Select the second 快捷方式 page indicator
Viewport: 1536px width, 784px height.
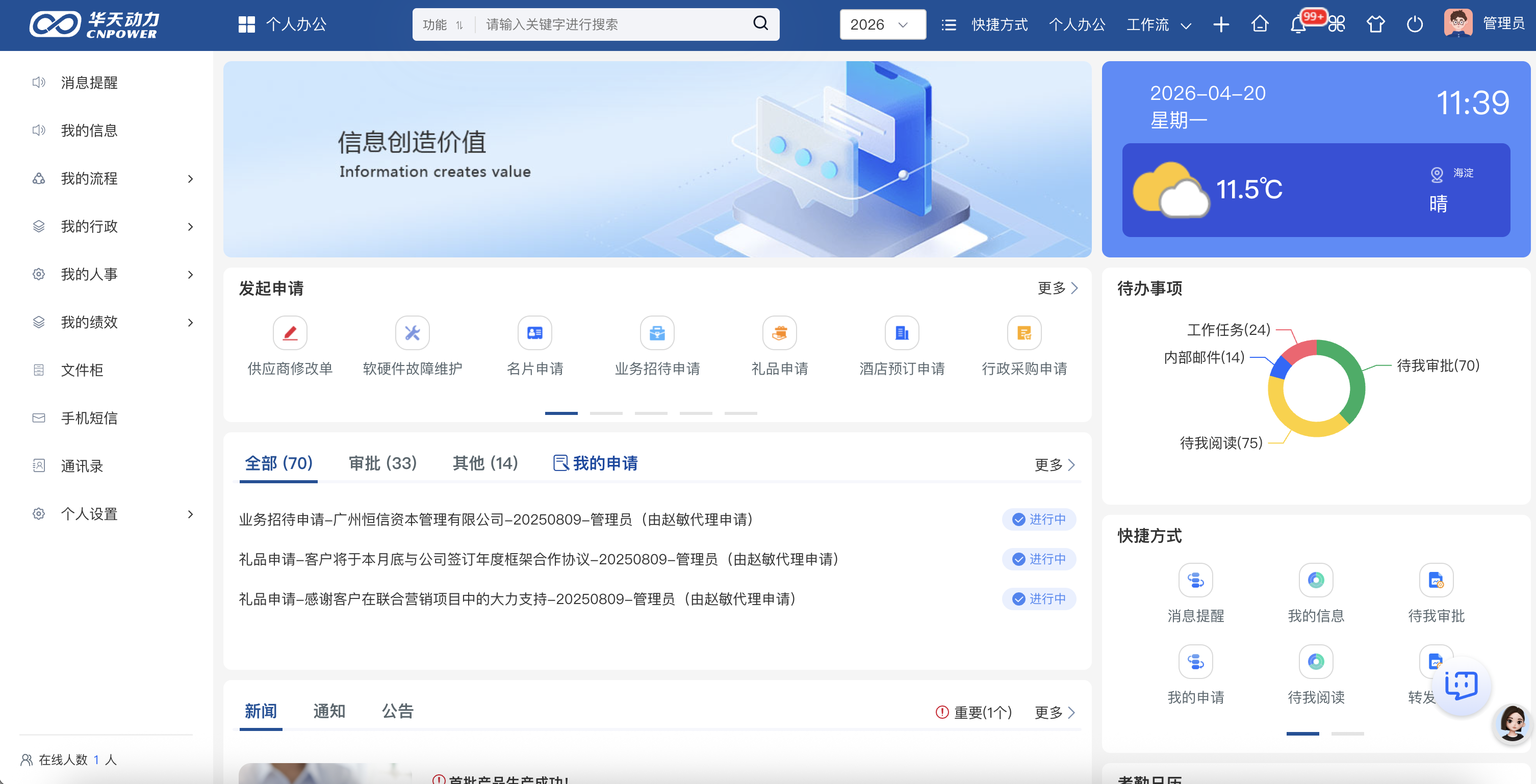click(1347, 734)
